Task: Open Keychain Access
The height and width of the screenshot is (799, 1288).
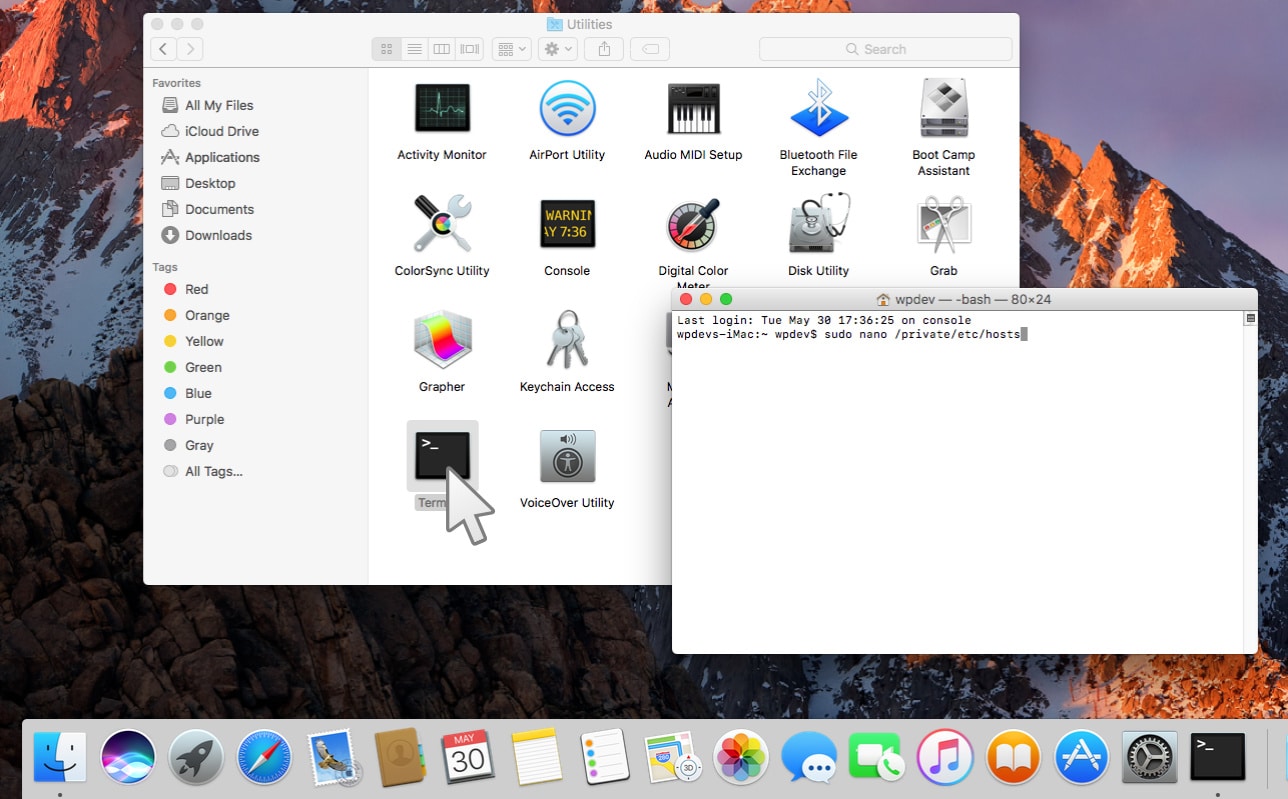Action: [567, 340]
